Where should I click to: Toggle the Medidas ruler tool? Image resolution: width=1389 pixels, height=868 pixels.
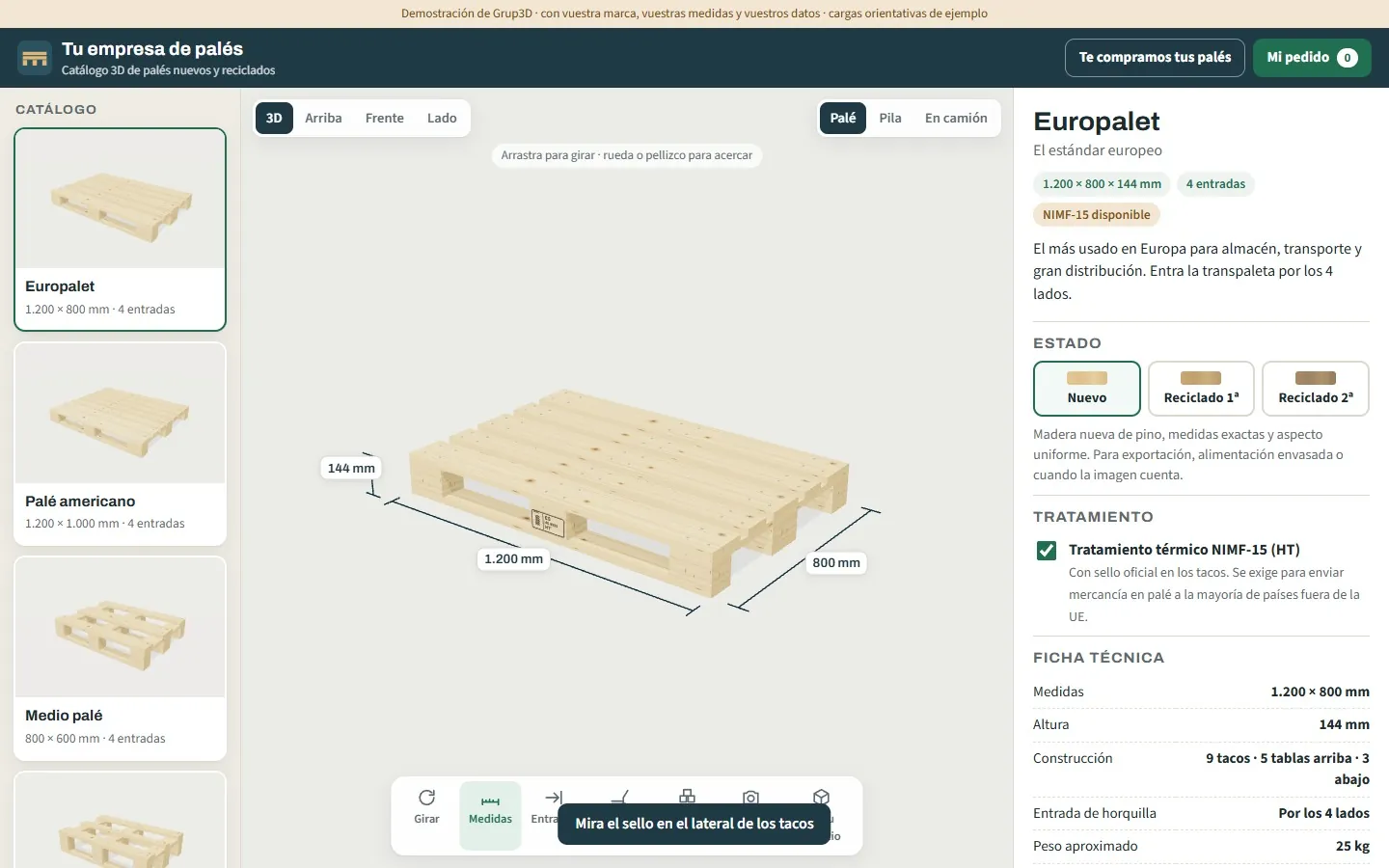pyautogui.click(x=490, y=815)
